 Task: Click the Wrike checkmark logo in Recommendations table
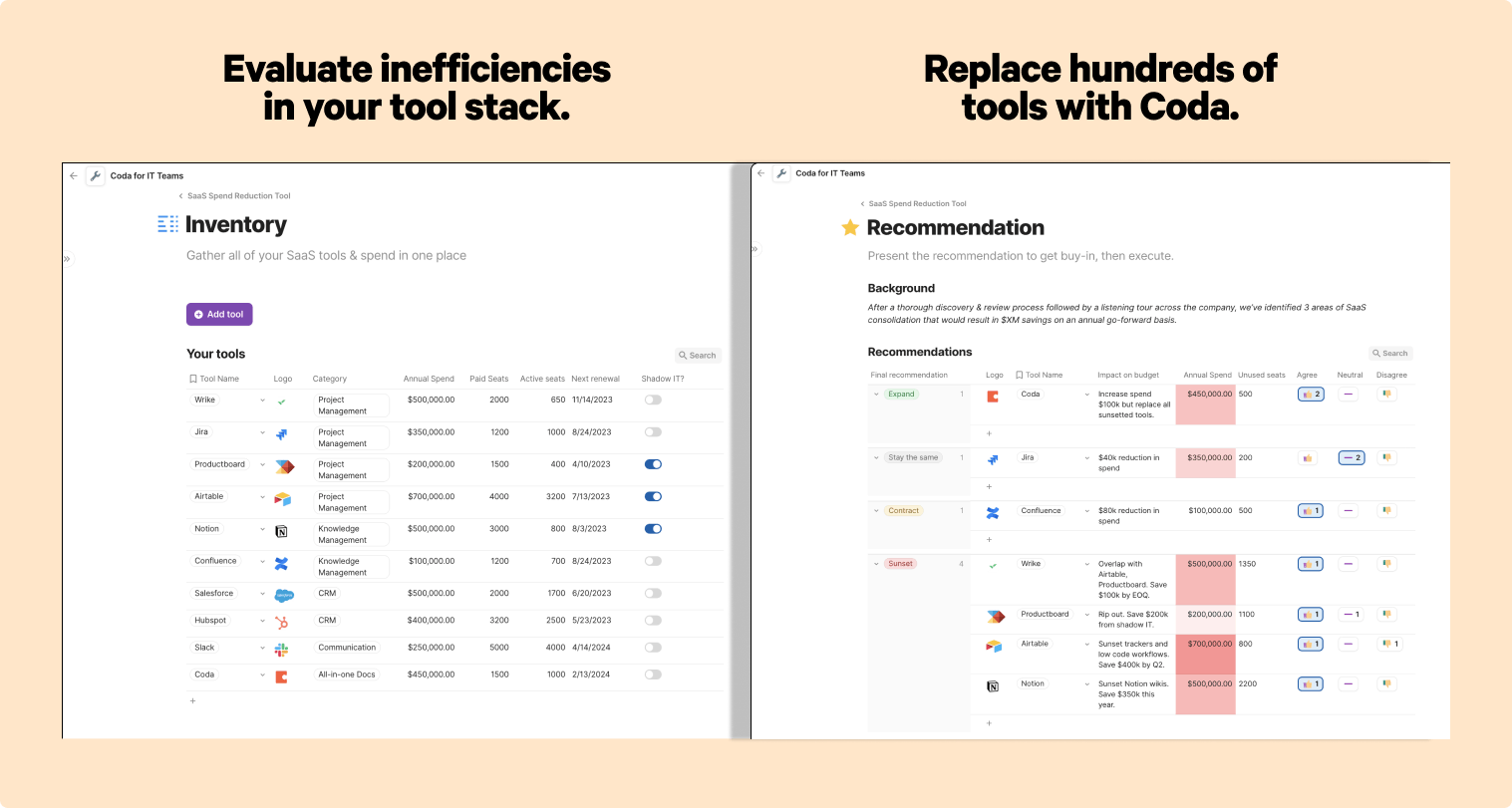point(993,566)
